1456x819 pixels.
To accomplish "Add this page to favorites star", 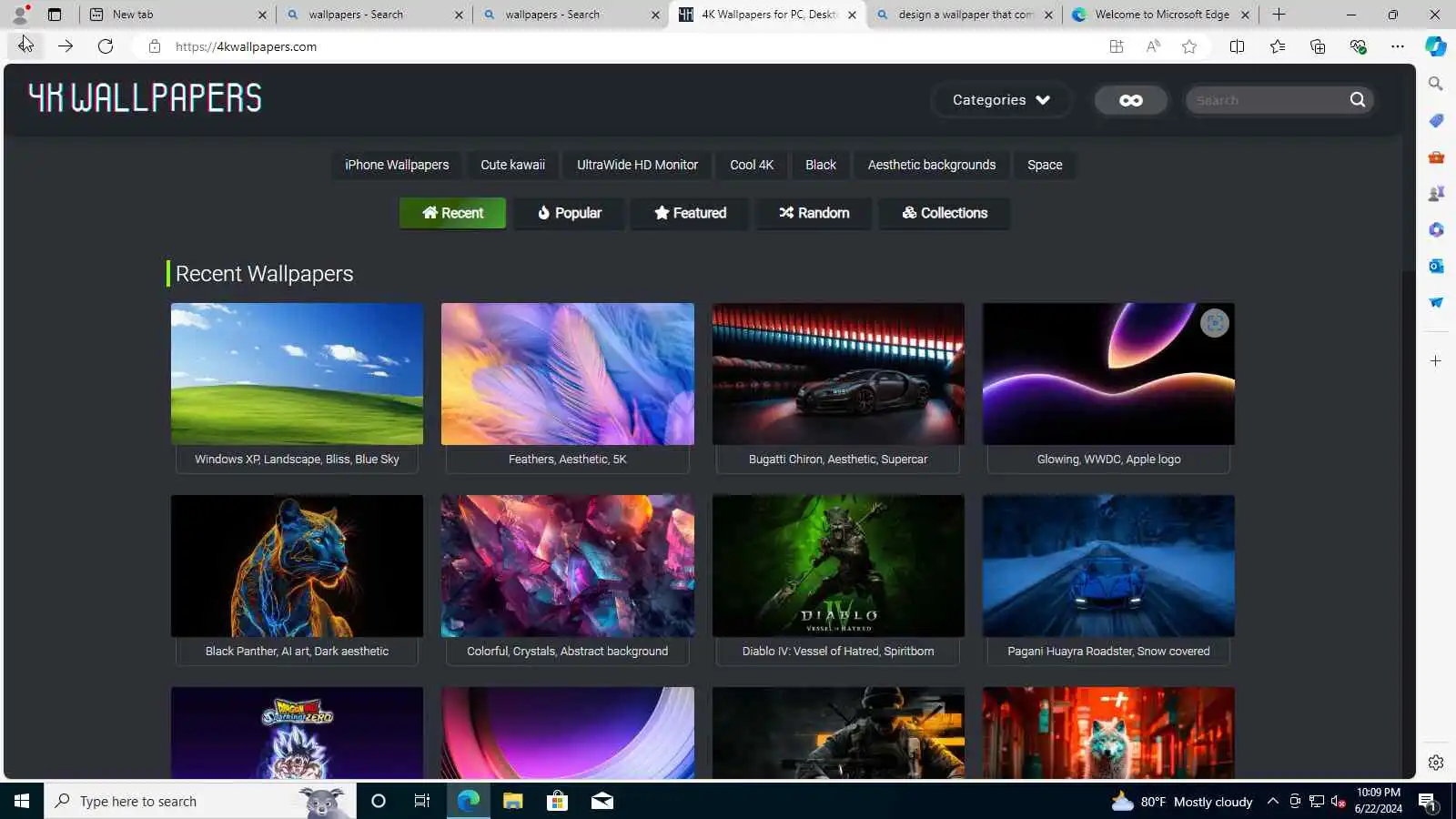I will point(1189,46).
